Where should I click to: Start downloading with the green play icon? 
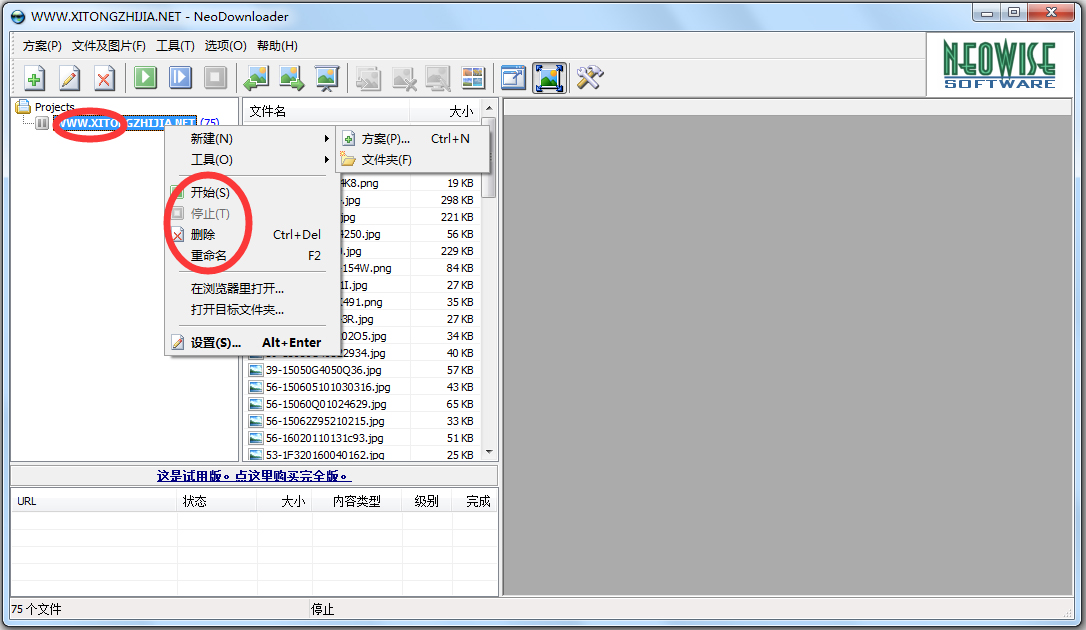(x=144, y=78)
